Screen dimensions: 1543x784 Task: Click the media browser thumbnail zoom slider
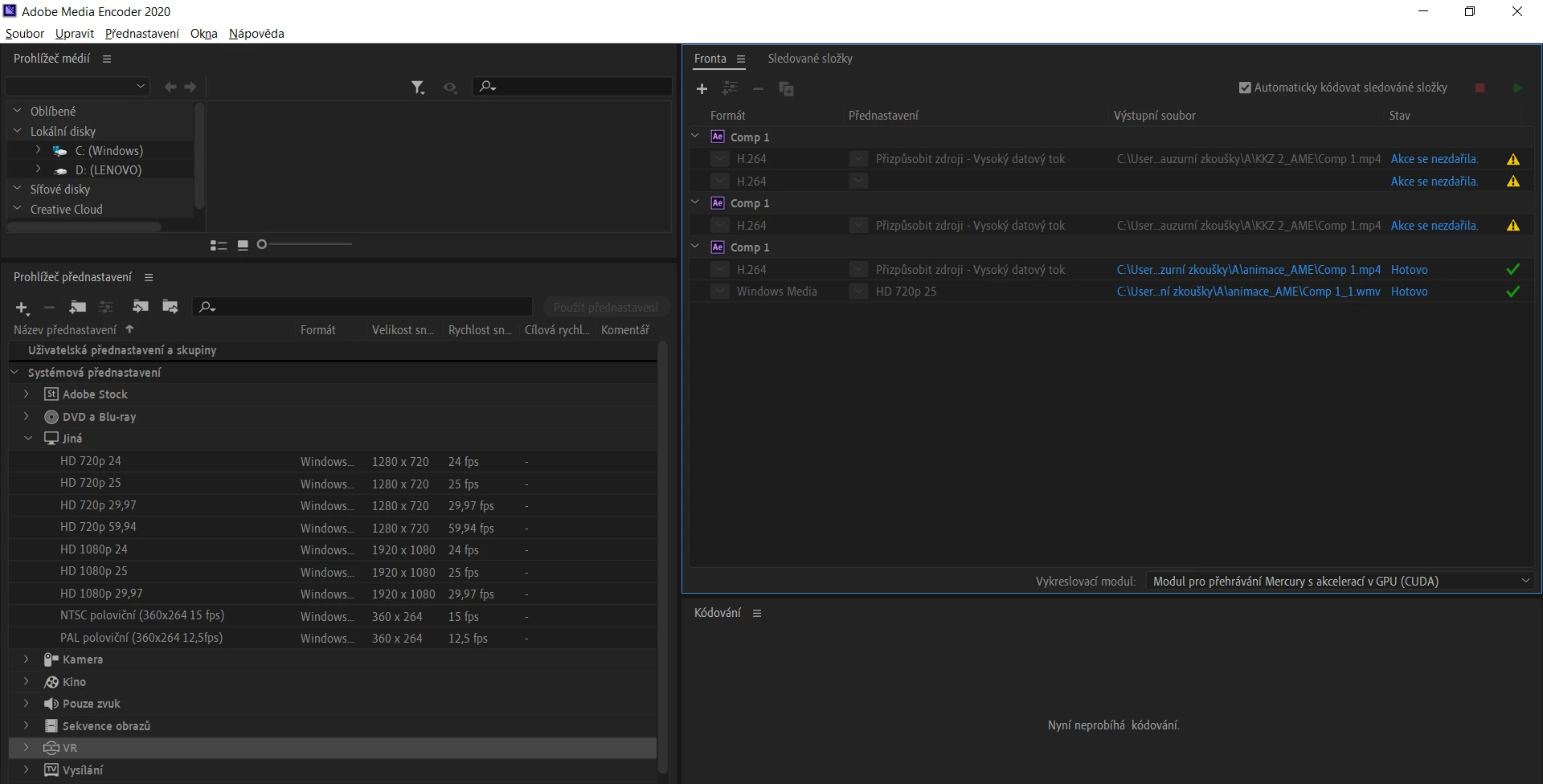point(306,244)
